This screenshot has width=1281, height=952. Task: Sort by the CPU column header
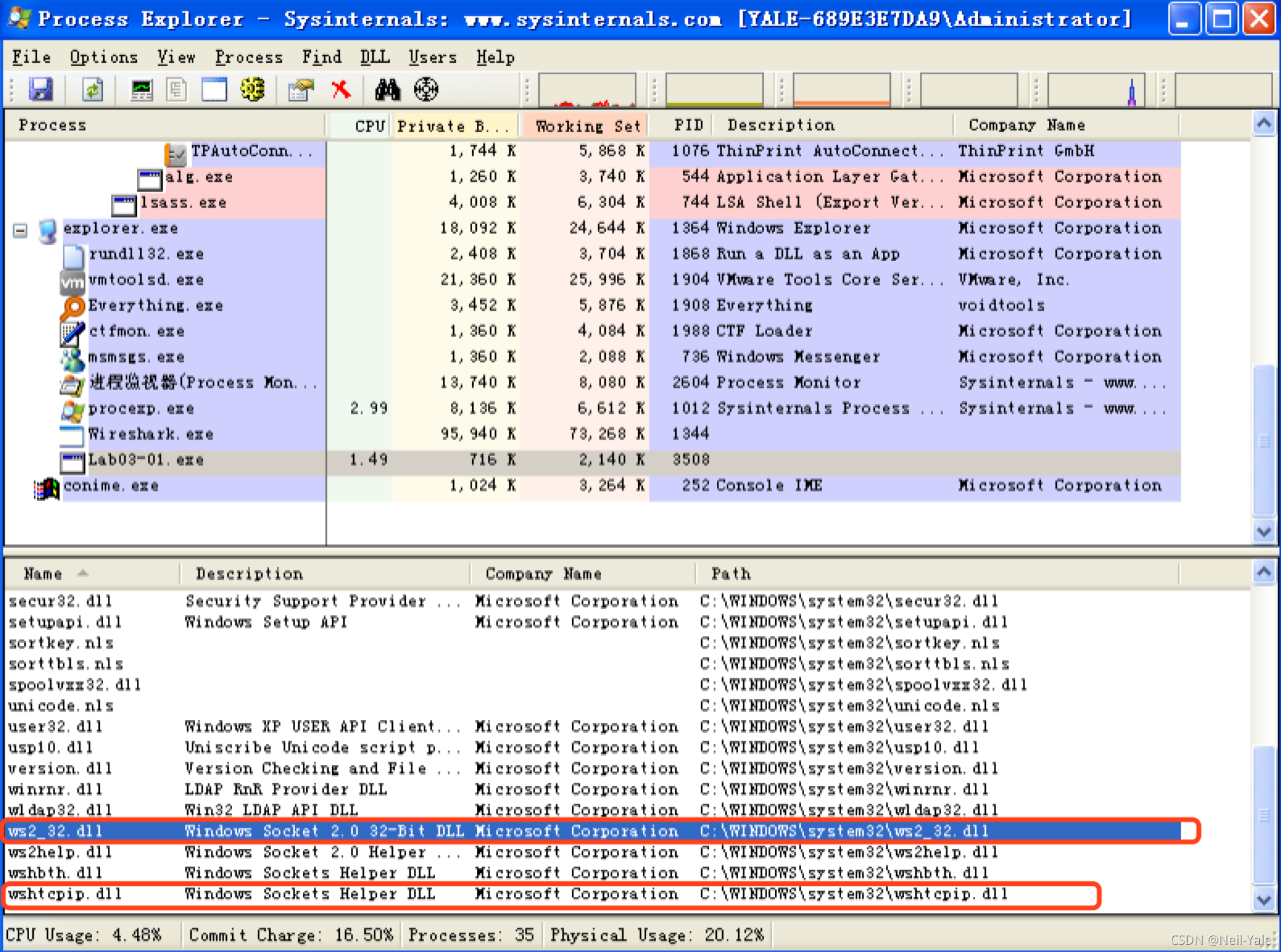coord(359,125)
